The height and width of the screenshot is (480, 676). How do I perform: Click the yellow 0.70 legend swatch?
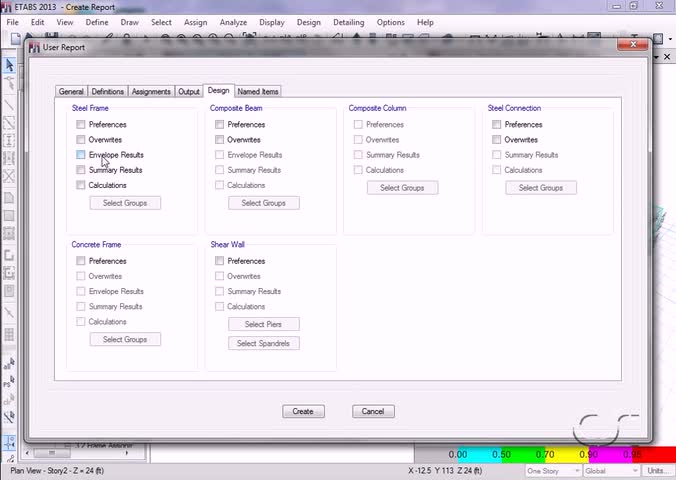click(x=567, y=455)
